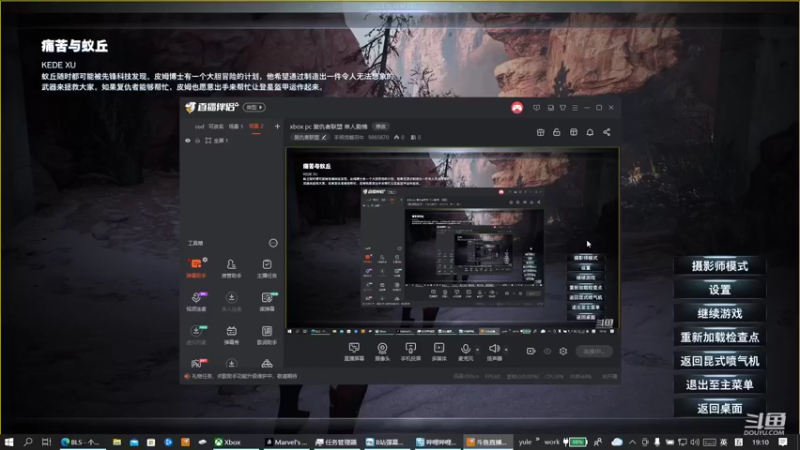Choose 返回桌面 in game menu
The image size is (800, 450).
pyautogui.click(x=719, y=408)
